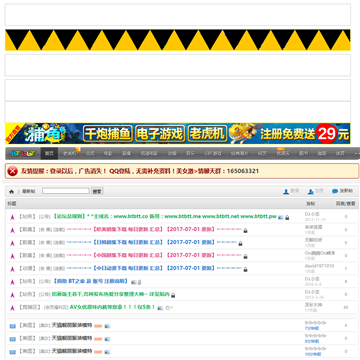
Task: Click the pin icon of the 招募版主若干 thread
Action: point(12,295)
